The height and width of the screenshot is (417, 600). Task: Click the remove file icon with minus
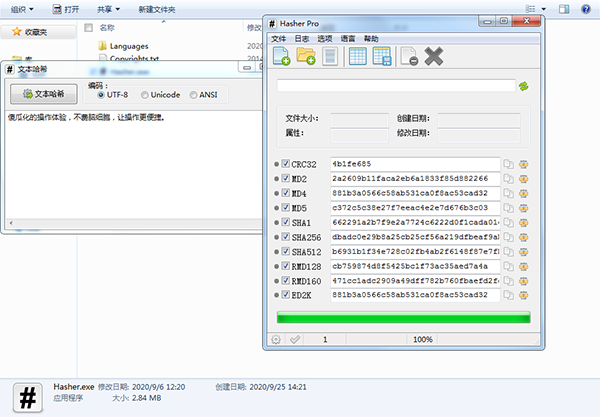409,58
